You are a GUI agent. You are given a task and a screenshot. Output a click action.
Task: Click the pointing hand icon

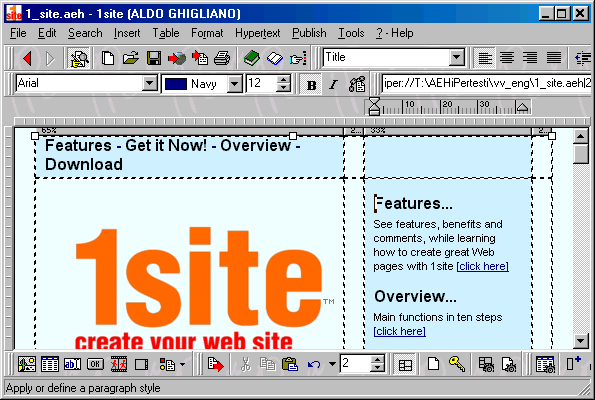[x=298, y=58]
